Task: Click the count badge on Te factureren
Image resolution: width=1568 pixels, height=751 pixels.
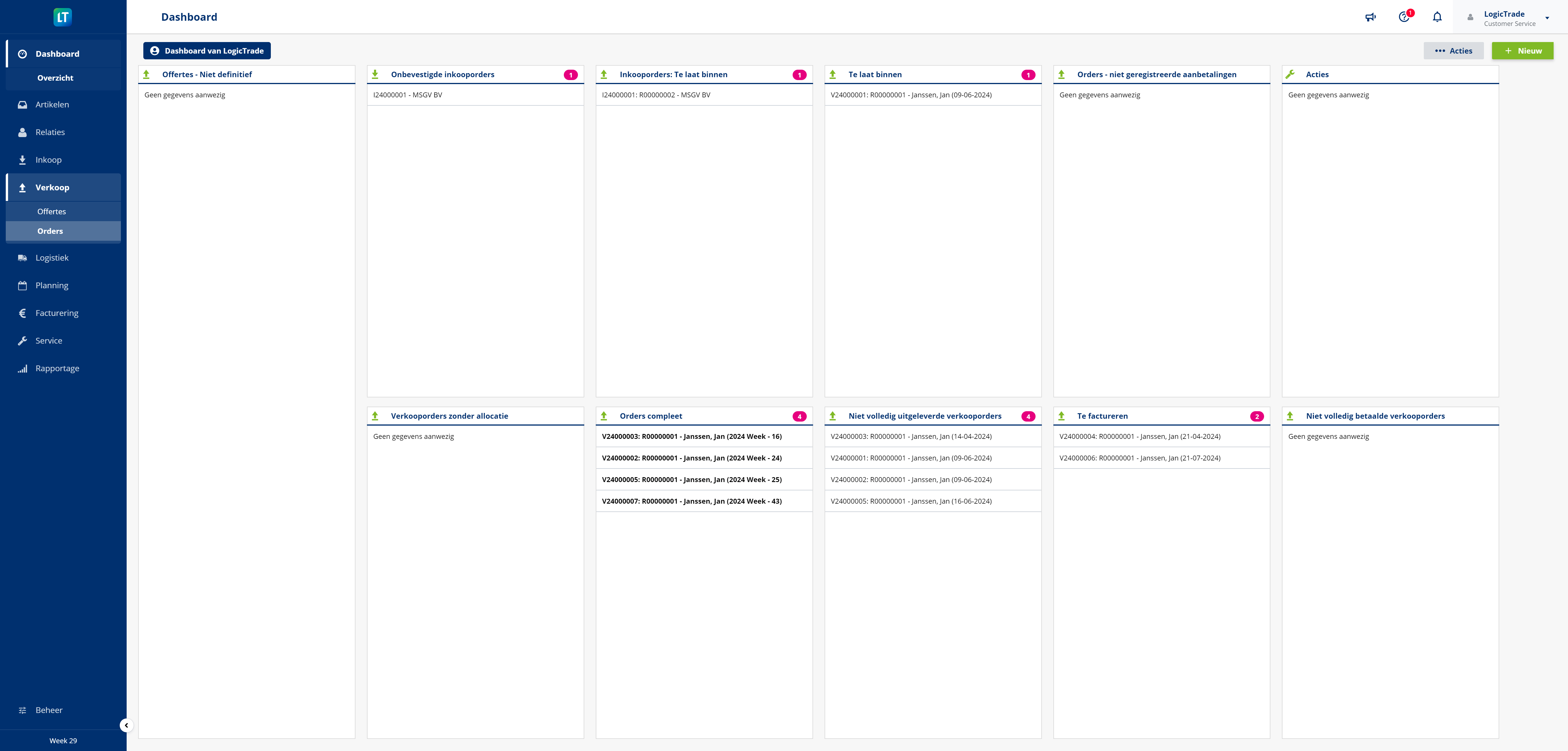Action: 1257,417
